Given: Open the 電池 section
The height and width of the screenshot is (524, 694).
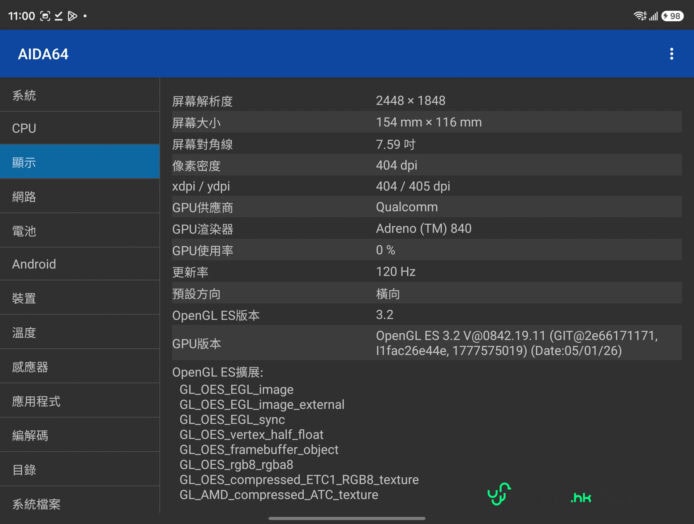Looking at the screenshot, I should pyautogui.click(x=80, y=231).
